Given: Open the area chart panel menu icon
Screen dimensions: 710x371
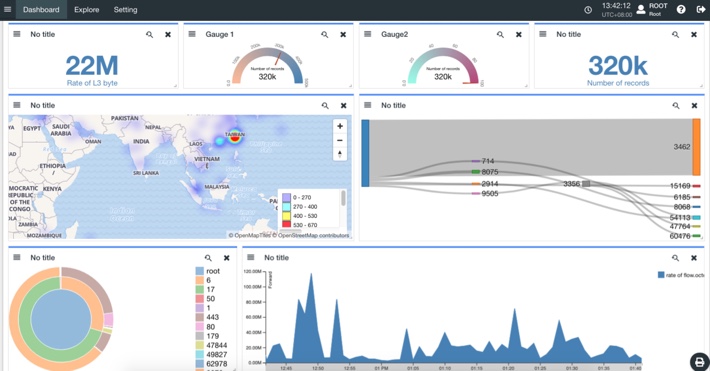Looking at the screenshot, I should [250, 257].
